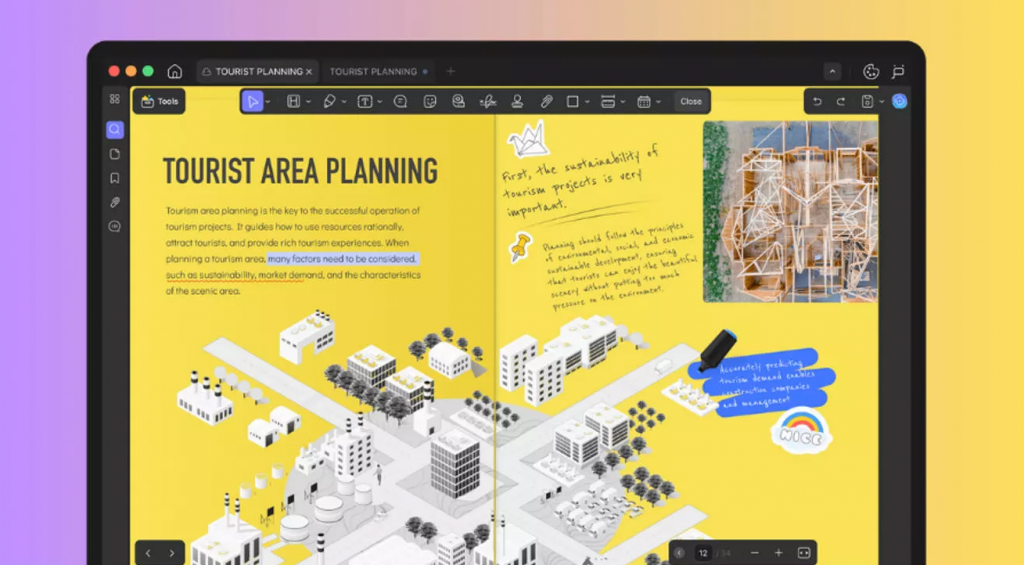
Task: Open the Tools menu button
Action: pos(159,101)
